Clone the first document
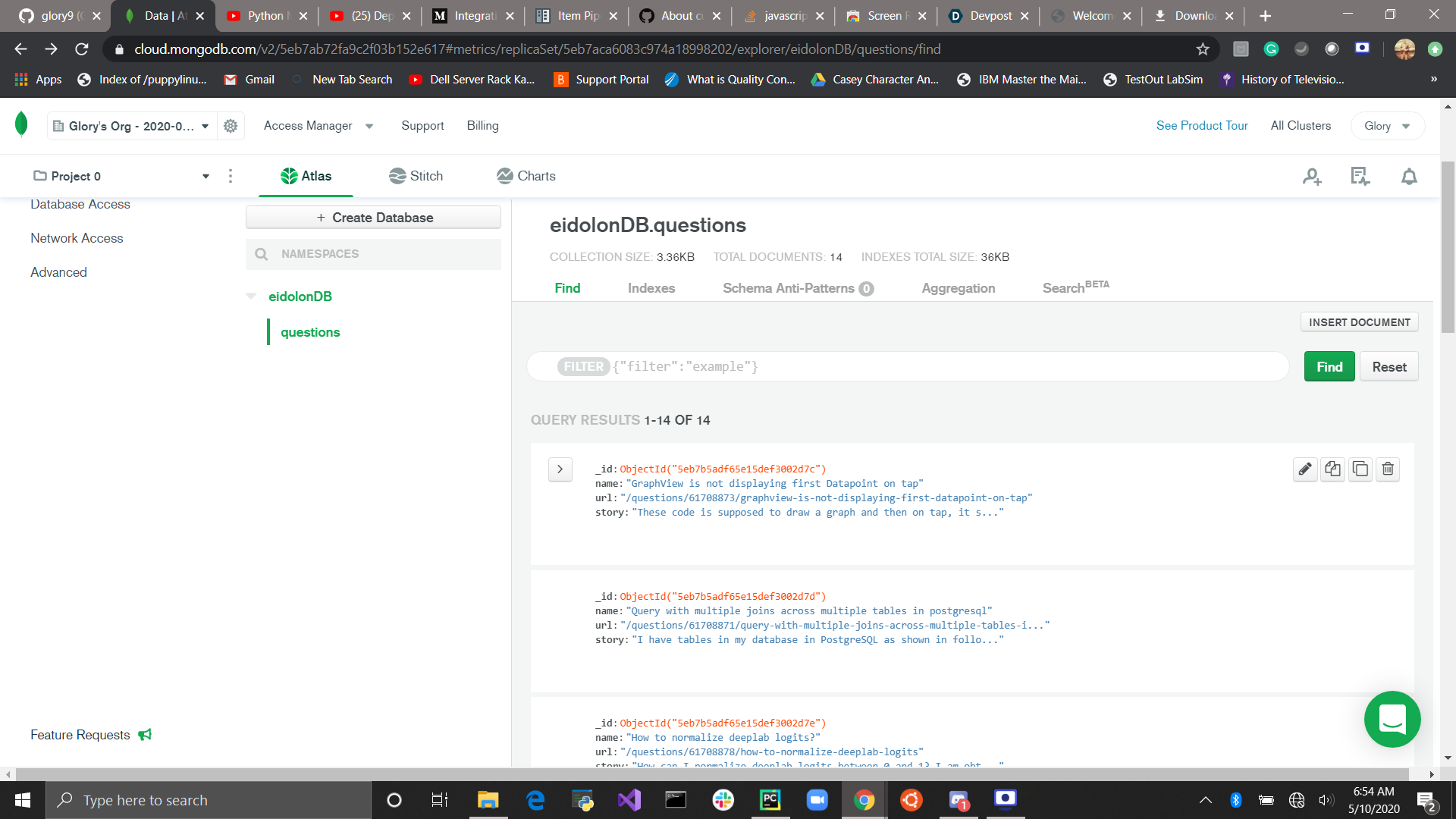This screenshot has width=1456, height=819. [1360, 469]
